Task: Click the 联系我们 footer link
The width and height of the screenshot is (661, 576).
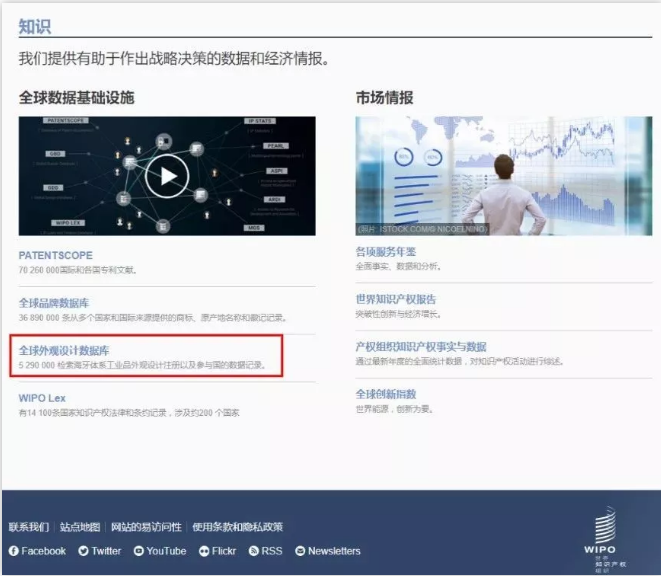Action: (x=29, y=527)
